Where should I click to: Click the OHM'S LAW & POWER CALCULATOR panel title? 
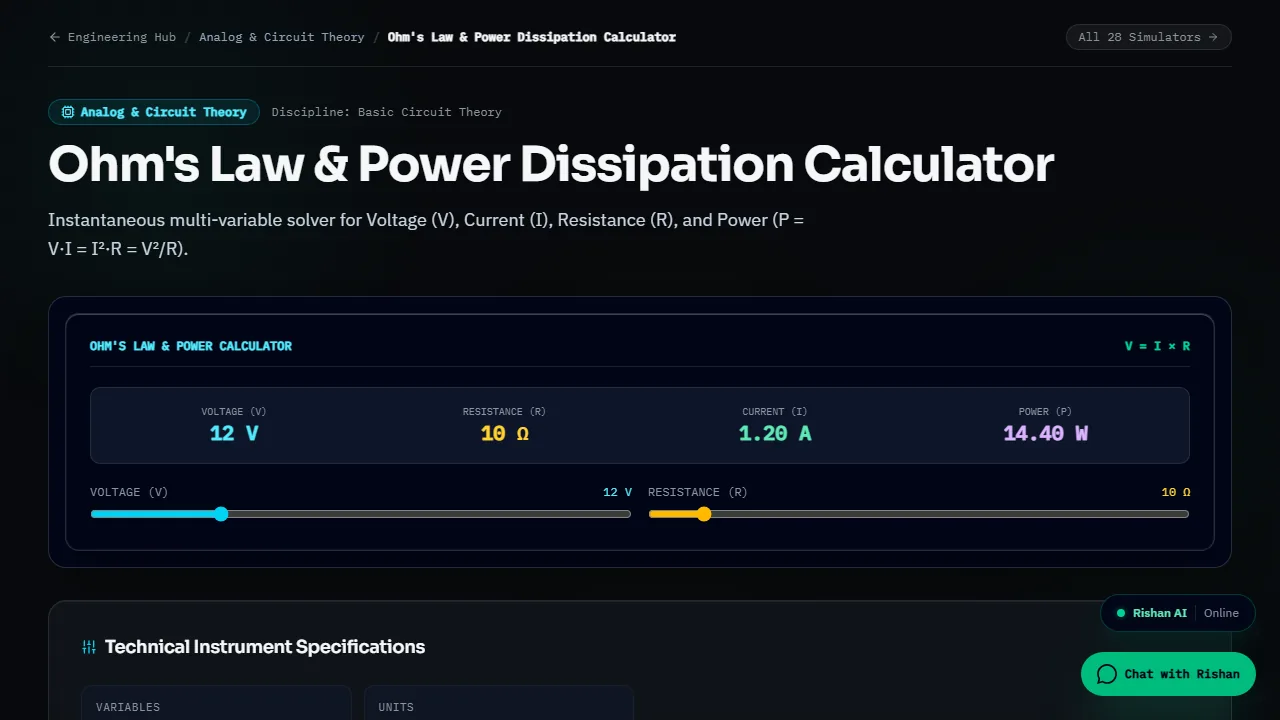coord(191,346)
